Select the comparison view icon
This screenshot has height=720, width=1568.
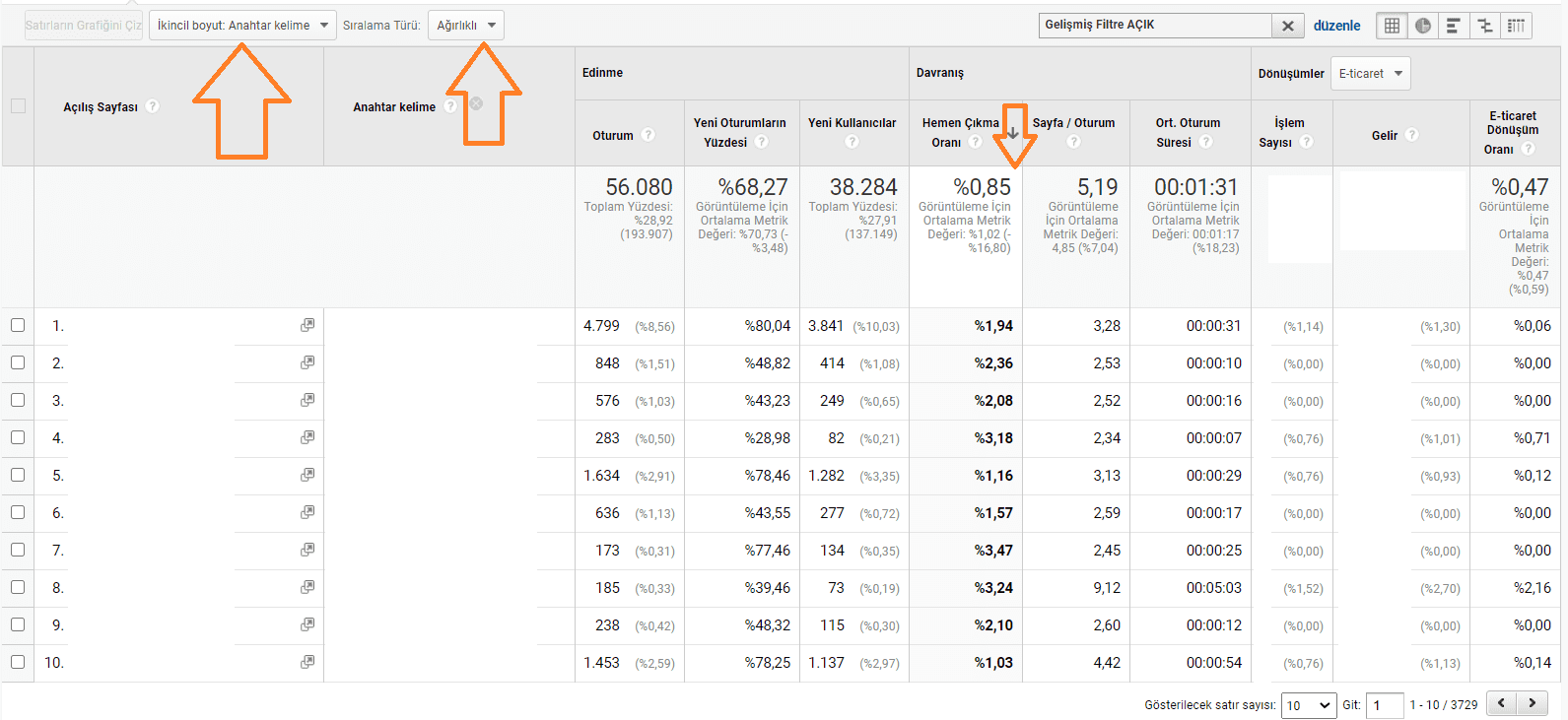(1485, 26)
